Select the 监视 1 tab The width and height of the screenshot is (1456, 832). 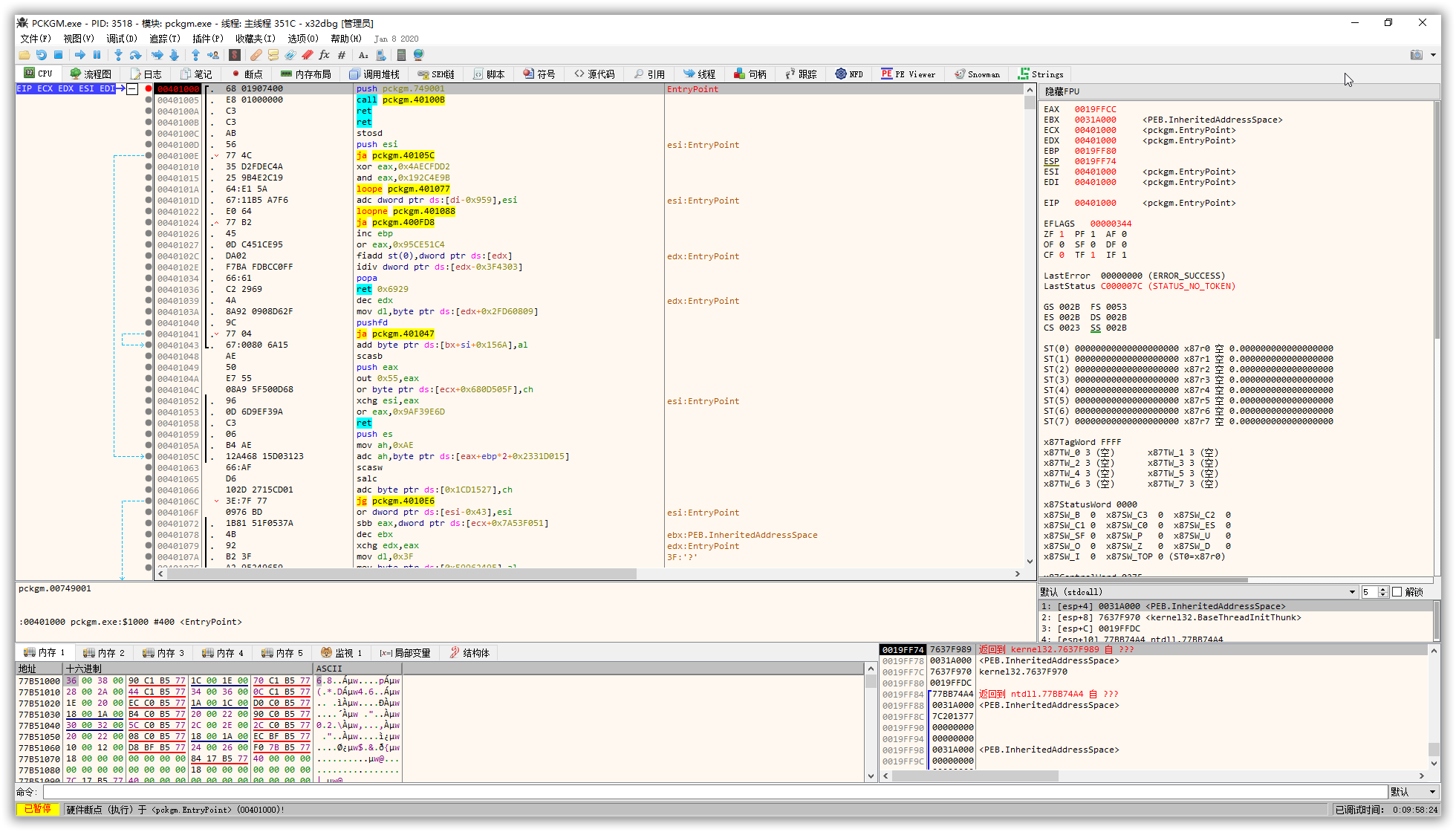coord(342,653)
